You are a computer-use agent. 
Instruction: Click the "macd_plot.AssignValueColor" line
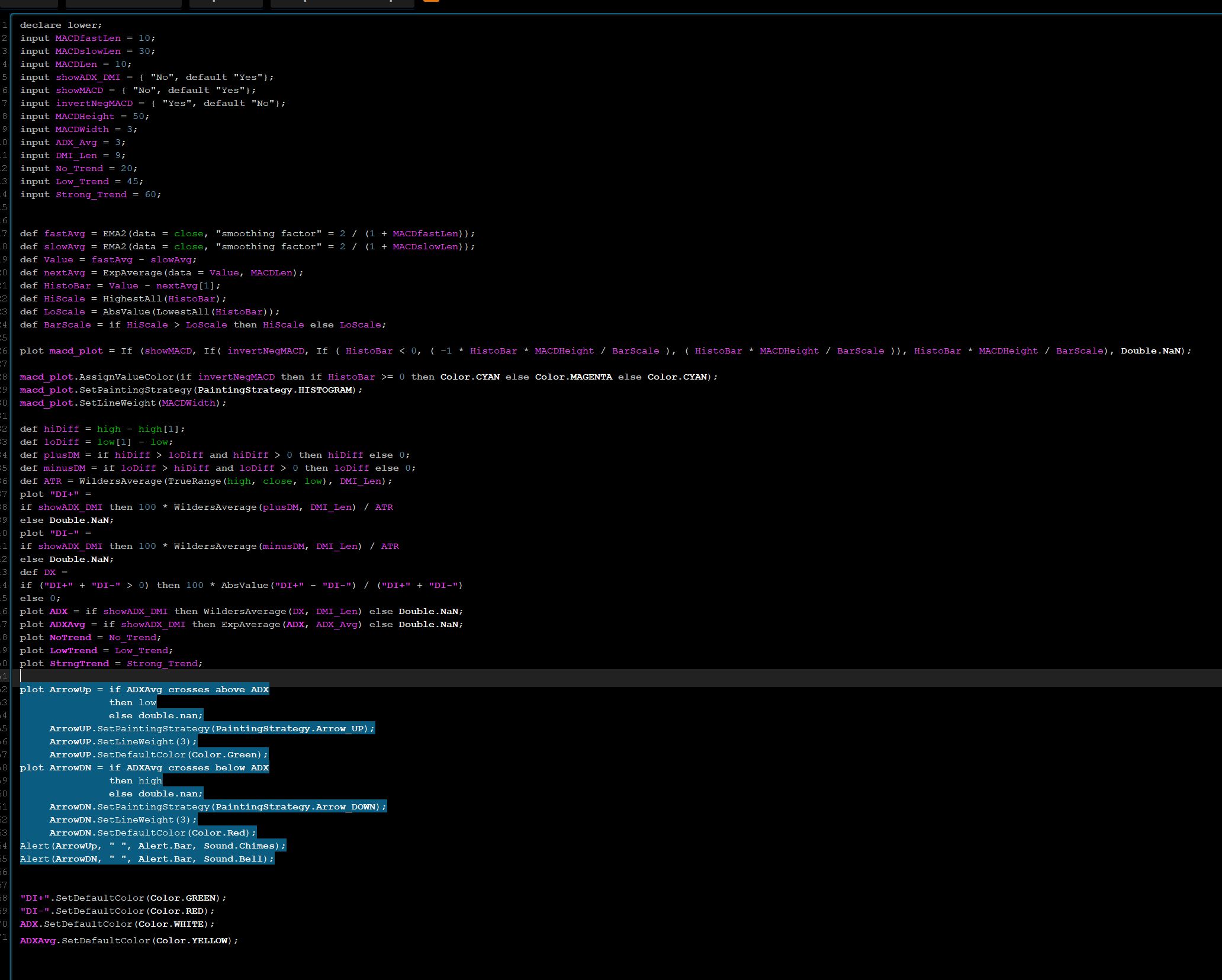(x=369, y=377)
